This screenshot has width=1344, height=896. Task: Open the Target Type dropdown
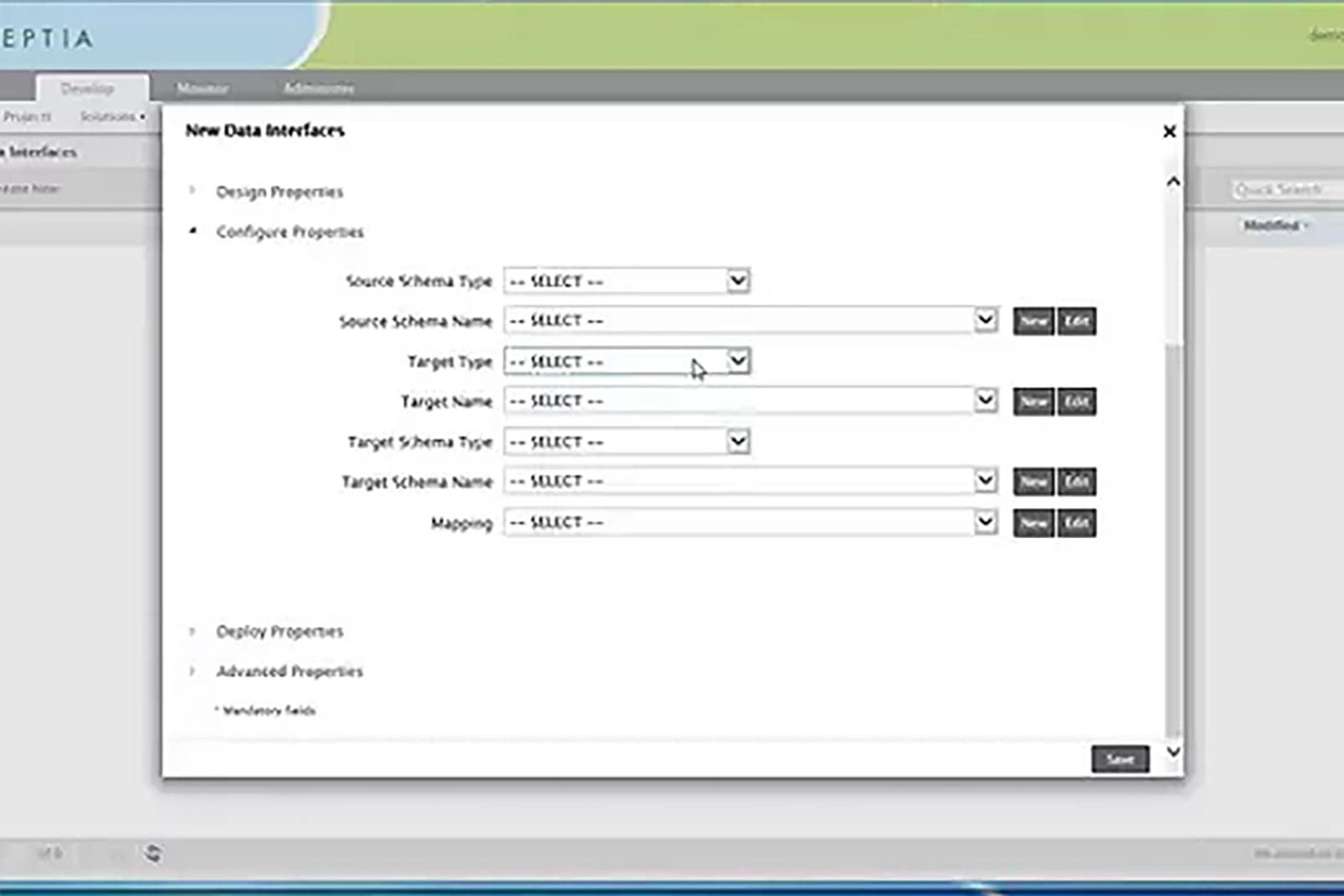click(737, 361)
